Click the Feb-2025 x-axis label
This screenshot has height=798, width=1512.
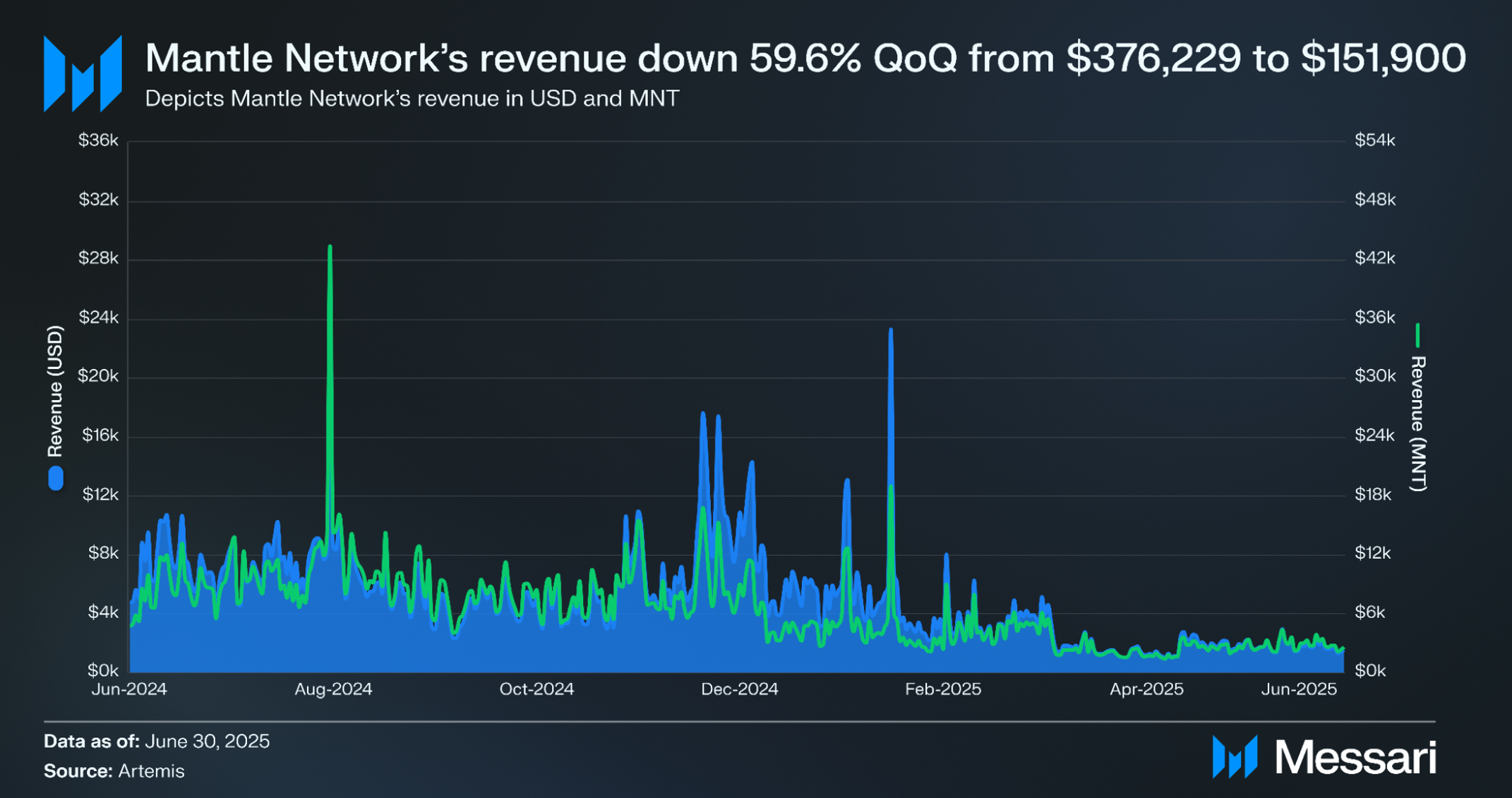tap(943, 689)
